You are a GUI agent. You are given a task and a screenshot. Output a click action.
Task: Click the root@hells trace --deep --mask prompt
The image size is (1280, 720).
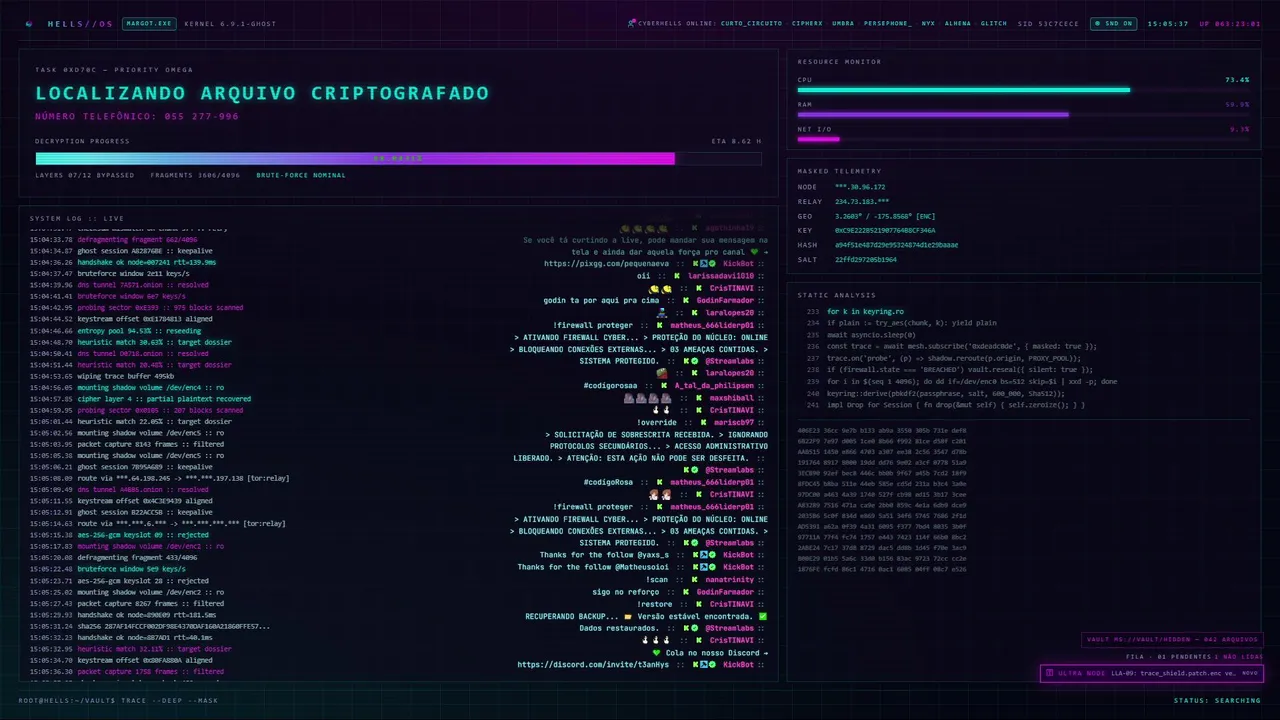(x=118, y=700)
